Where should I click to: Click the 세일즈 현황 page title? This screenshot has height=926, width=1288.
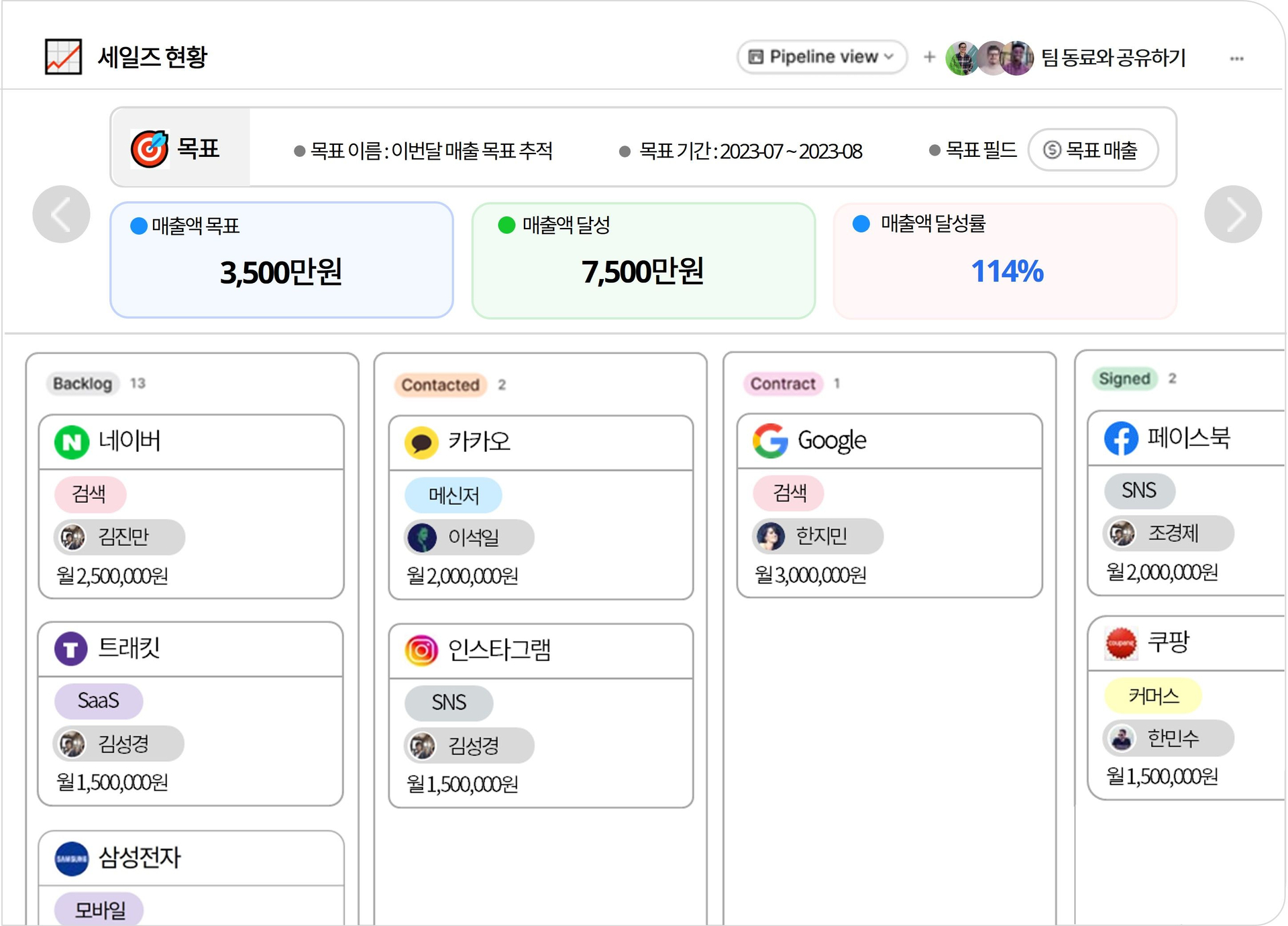[x=153, y=57]
